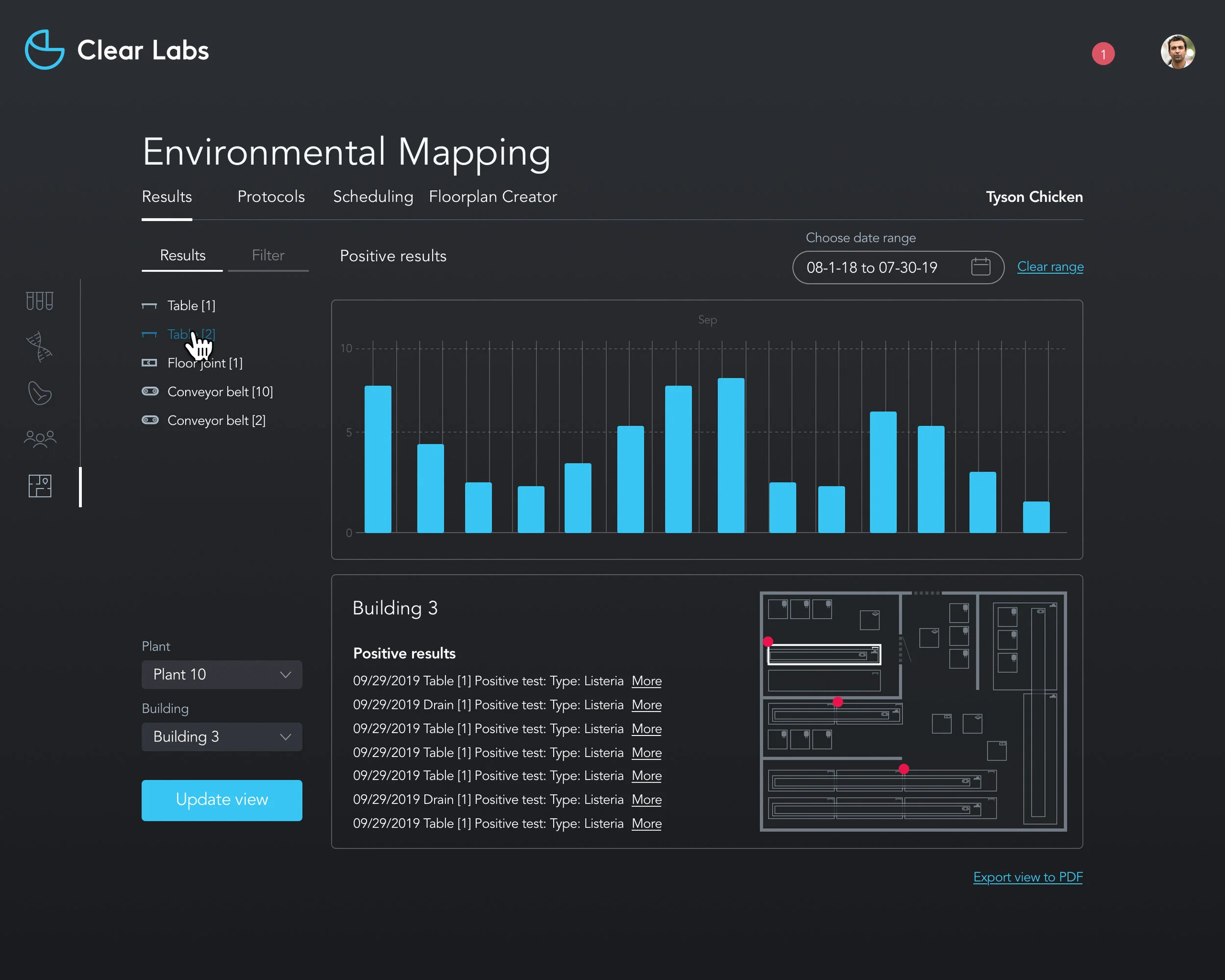The height and width of the screenshot is (980, 1225).
Task: Open the red notification badge
Action: point(1102,54)
